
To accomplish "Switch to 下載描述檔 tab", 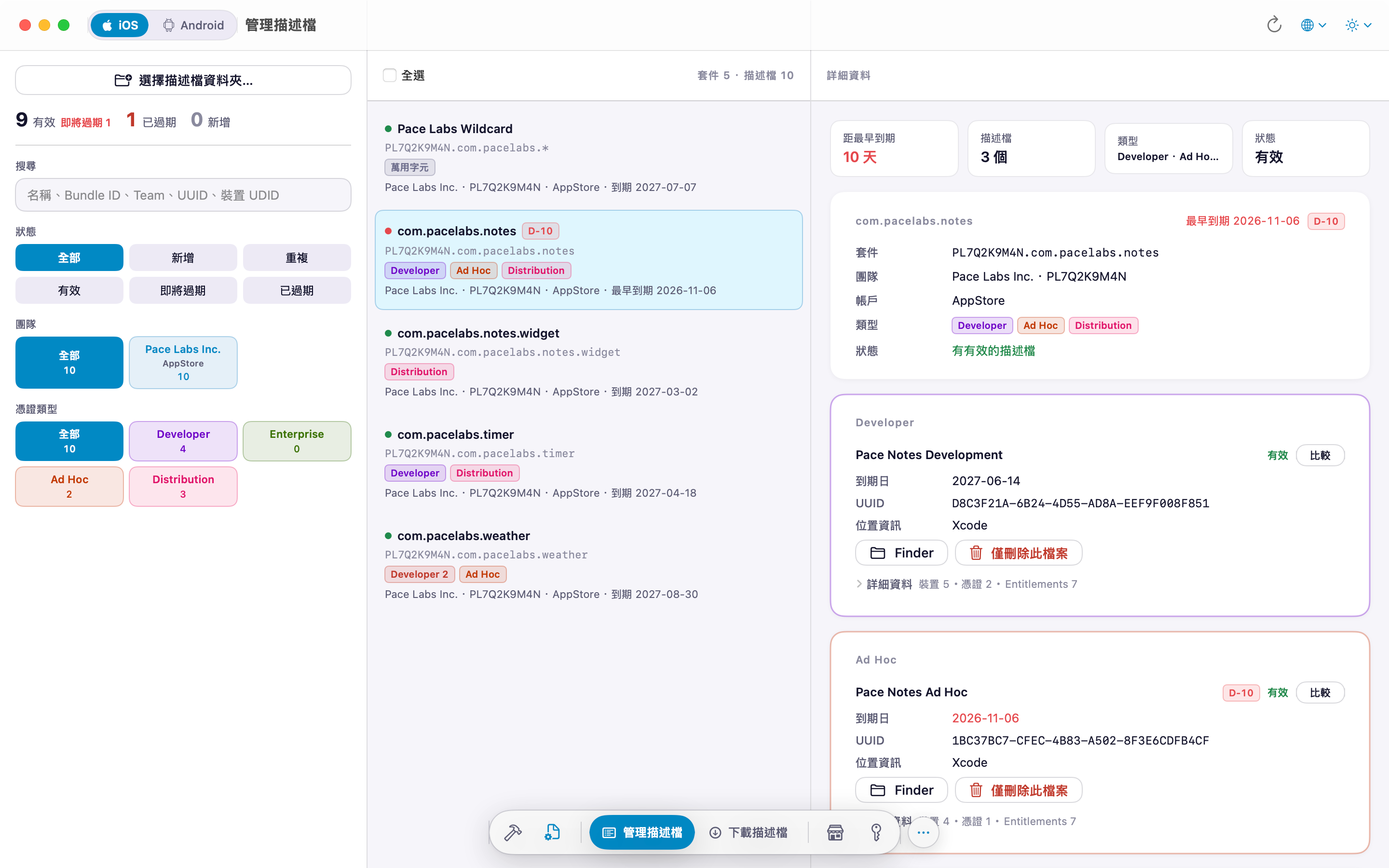I will (x=749, y=832).
